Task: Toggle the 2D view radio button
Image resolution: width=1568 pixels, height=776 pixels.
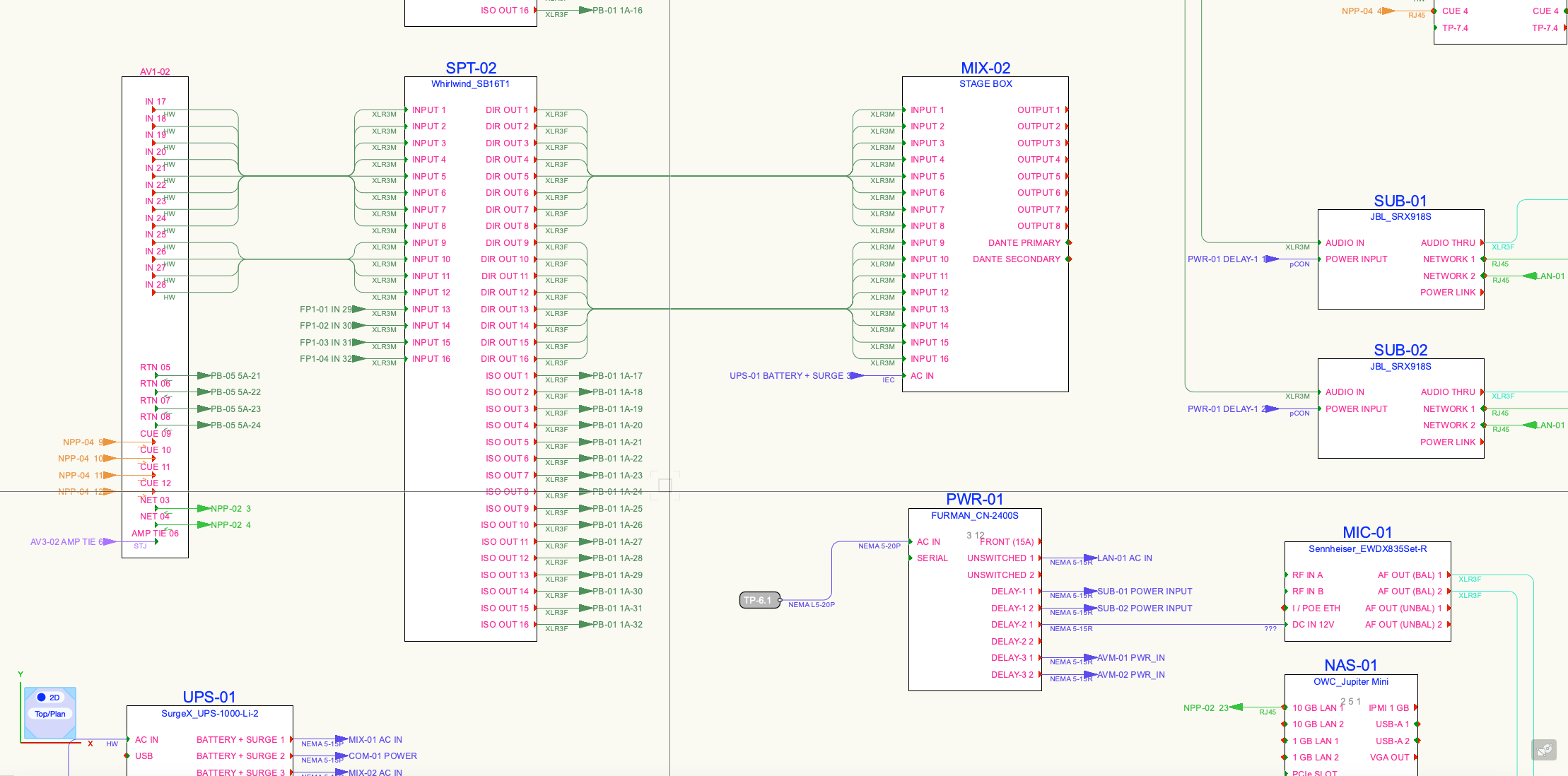Action: tap(42, 698)
